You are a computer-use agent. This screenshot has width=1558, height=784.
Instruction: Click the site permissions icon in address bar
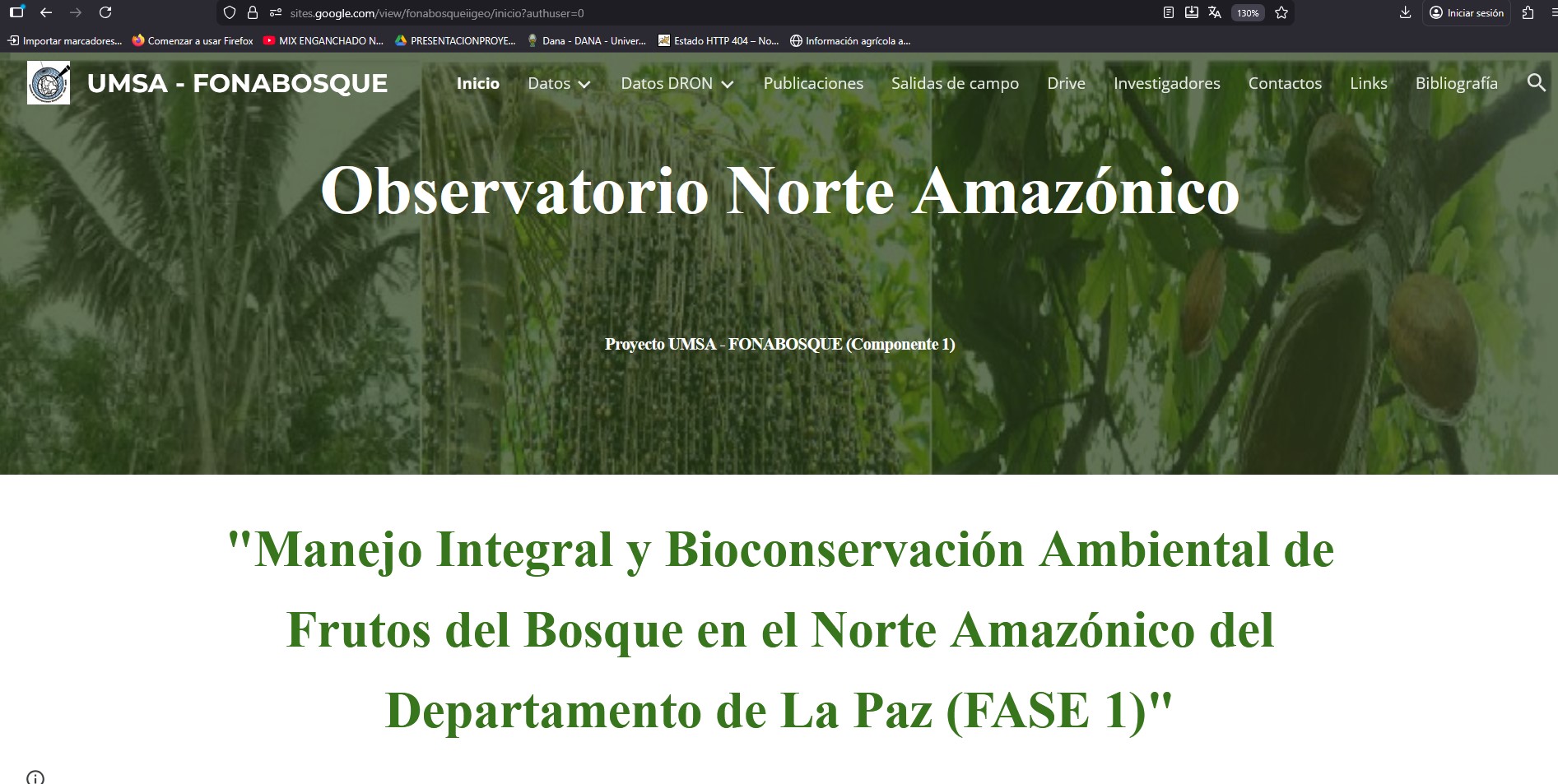pyautogui.click(x=274, y=13)
